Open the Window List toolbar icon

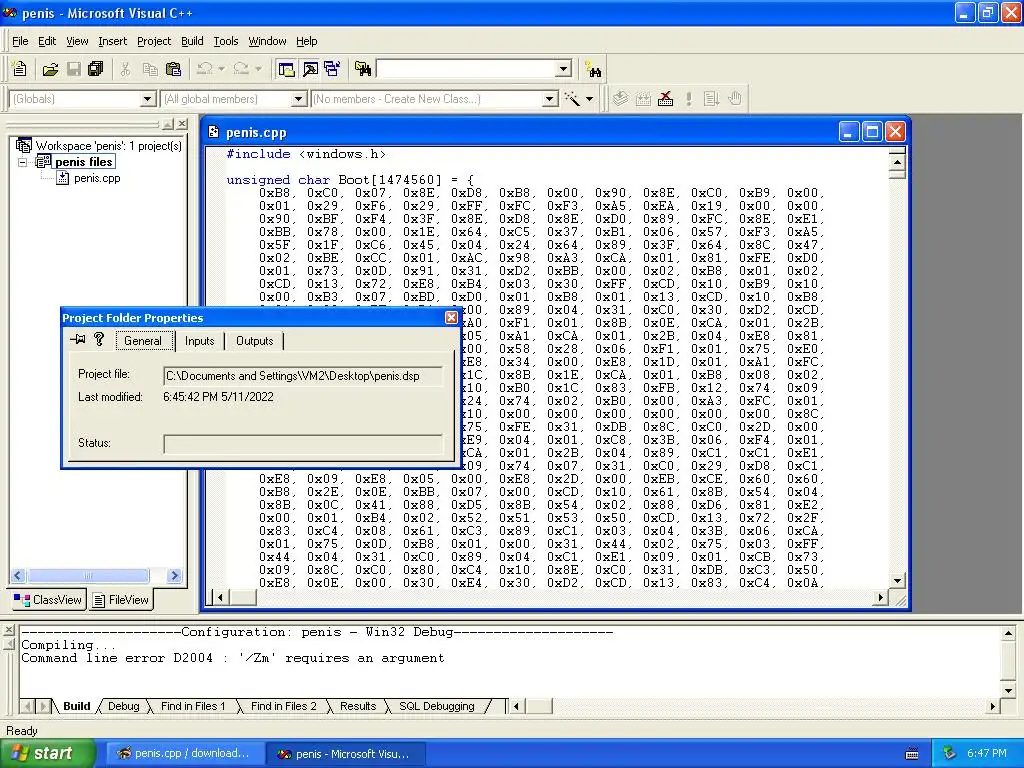tap(332, 69)
